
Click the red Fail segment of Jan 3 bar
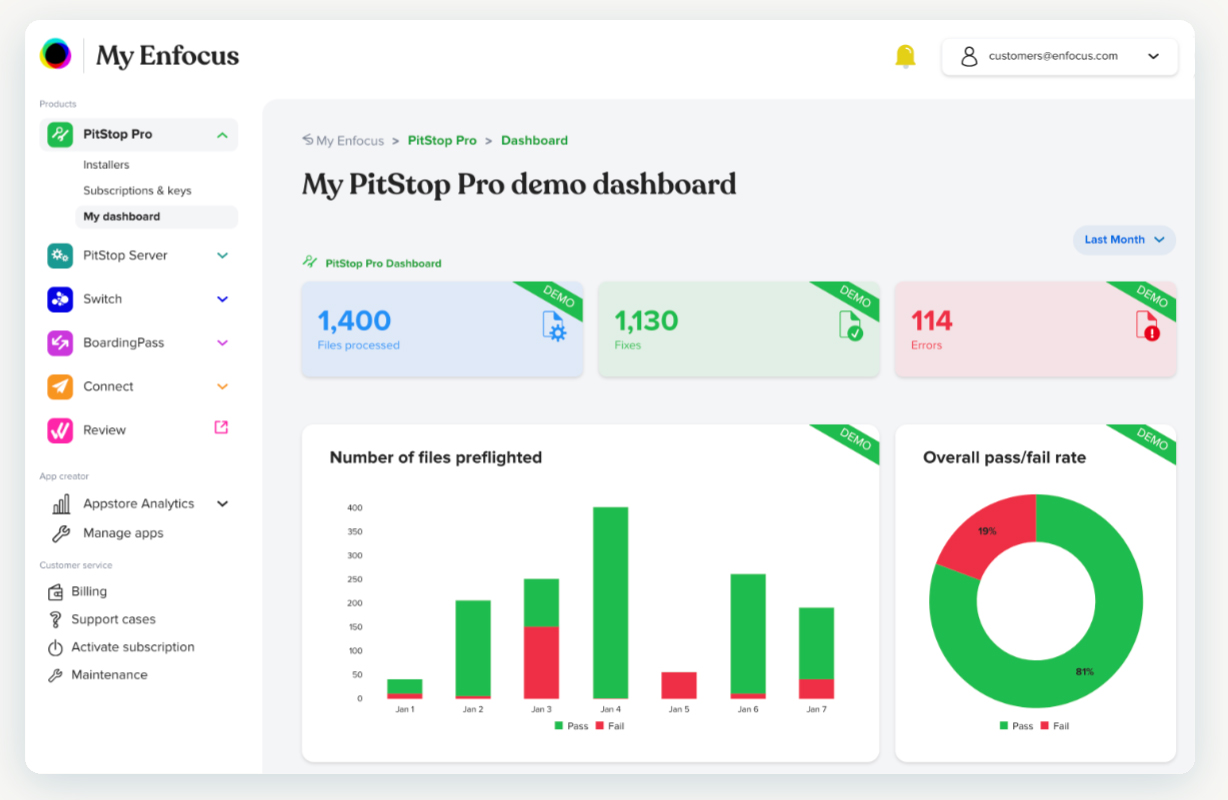click(541, 663)
